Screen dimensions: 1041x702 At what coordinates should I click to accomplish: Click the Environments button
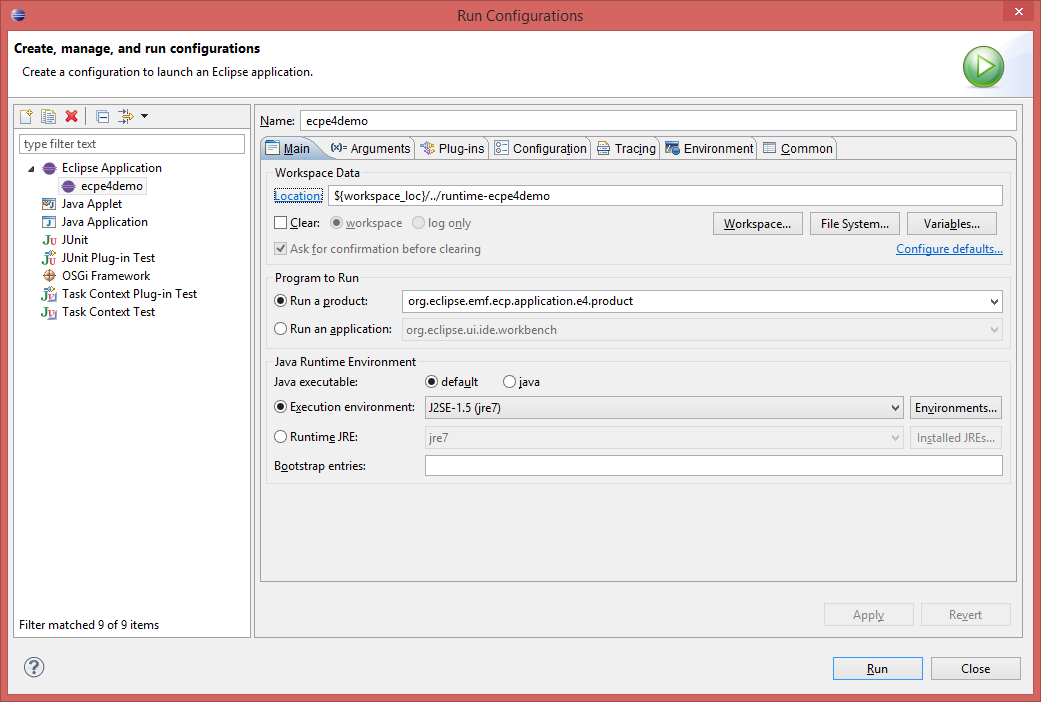[956, 408]
